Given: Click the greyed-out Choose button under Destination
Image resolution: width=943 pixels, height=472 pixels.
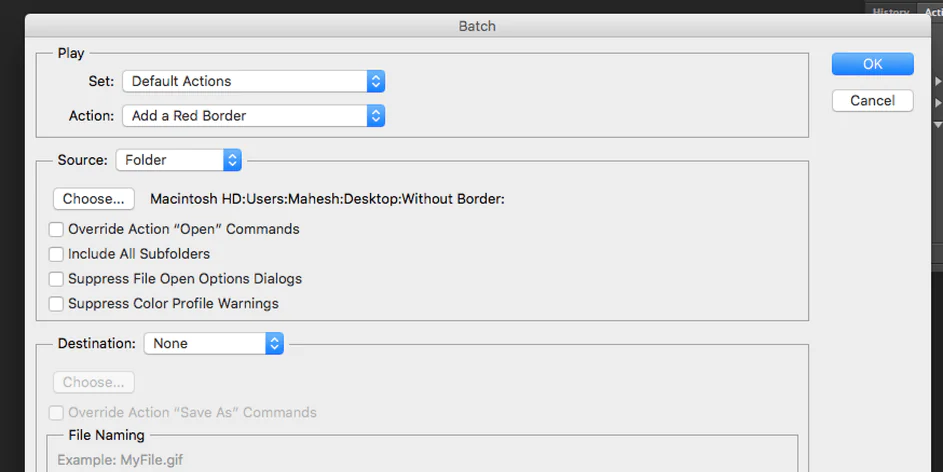Looking at the screenshot, I should (x=93, y=382).
